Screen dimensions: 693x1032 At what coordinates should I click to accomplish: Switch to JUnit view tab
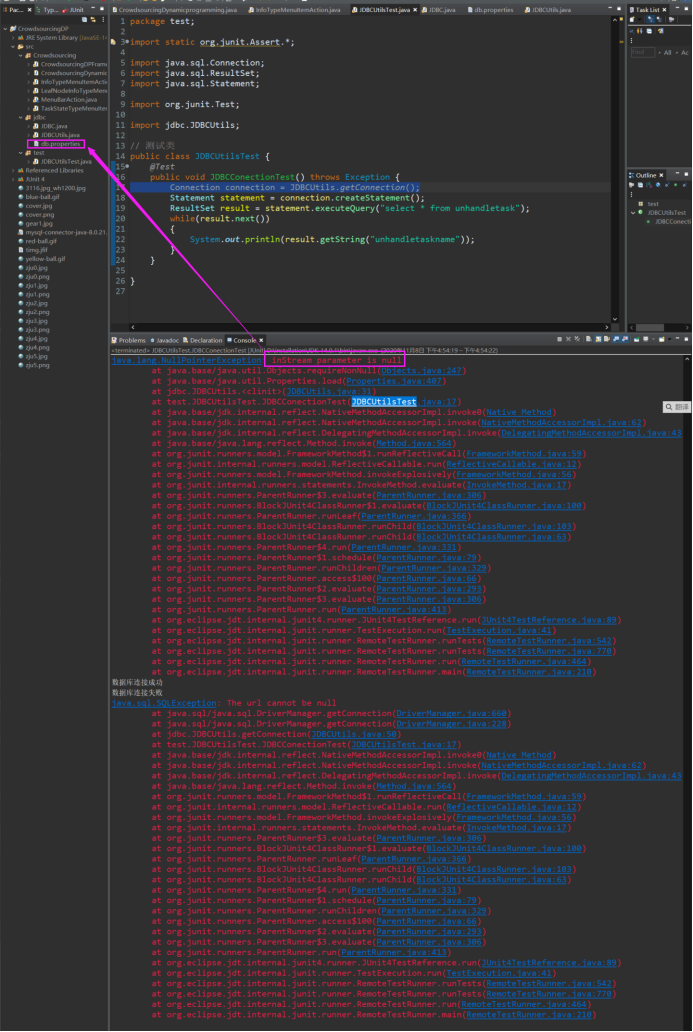(x=74, y=10)
